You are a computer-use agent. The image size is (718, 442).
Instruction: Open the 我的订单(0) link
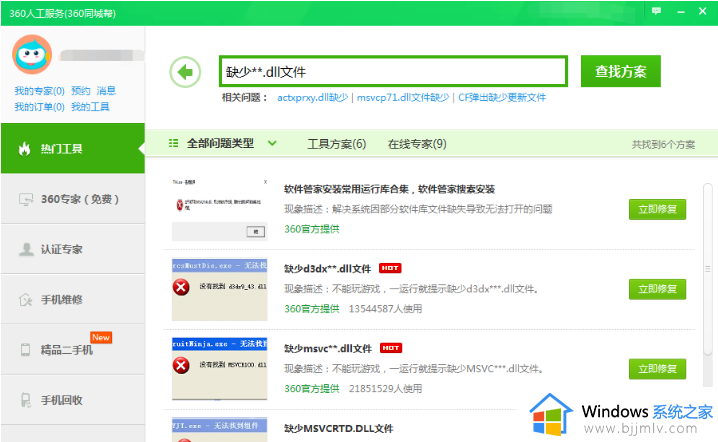tap(39, 107)
